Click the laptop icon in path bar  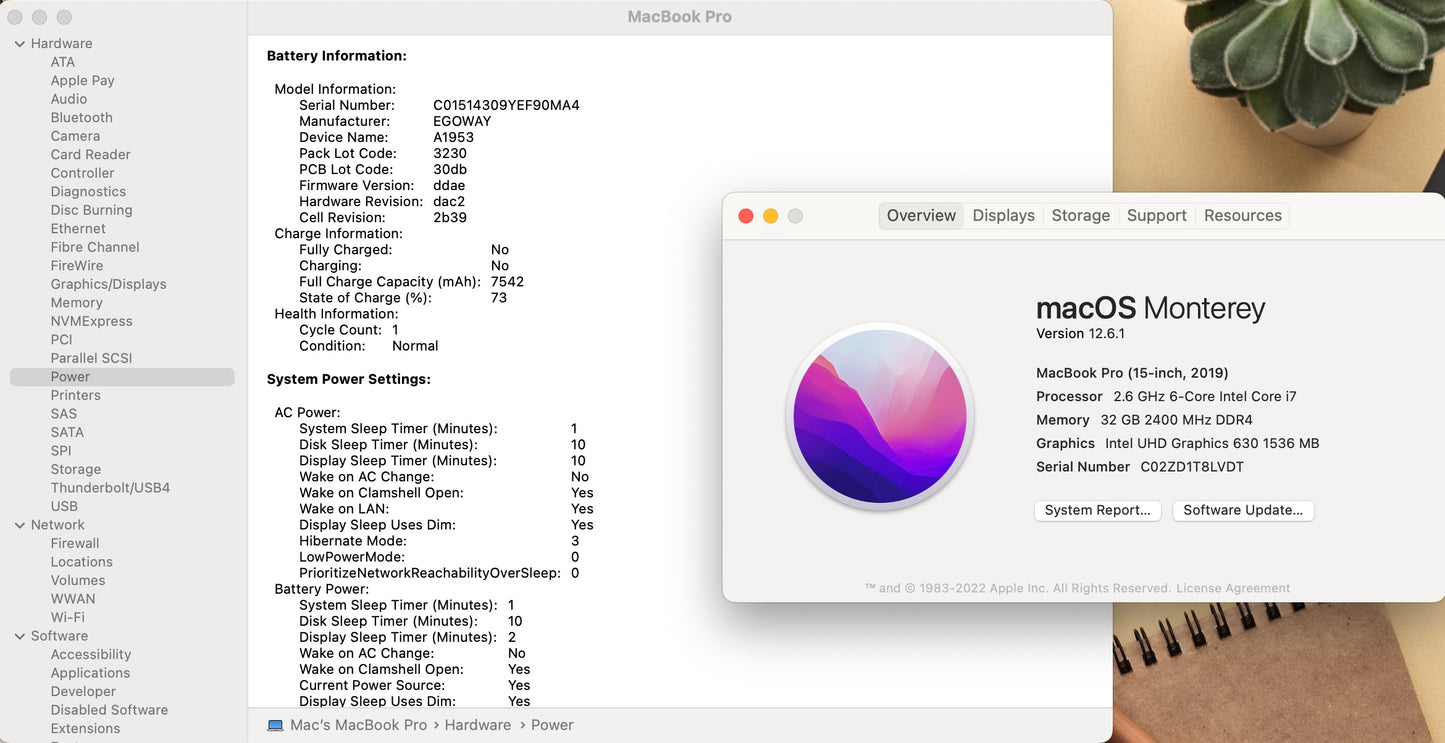[x=275, y=725]
